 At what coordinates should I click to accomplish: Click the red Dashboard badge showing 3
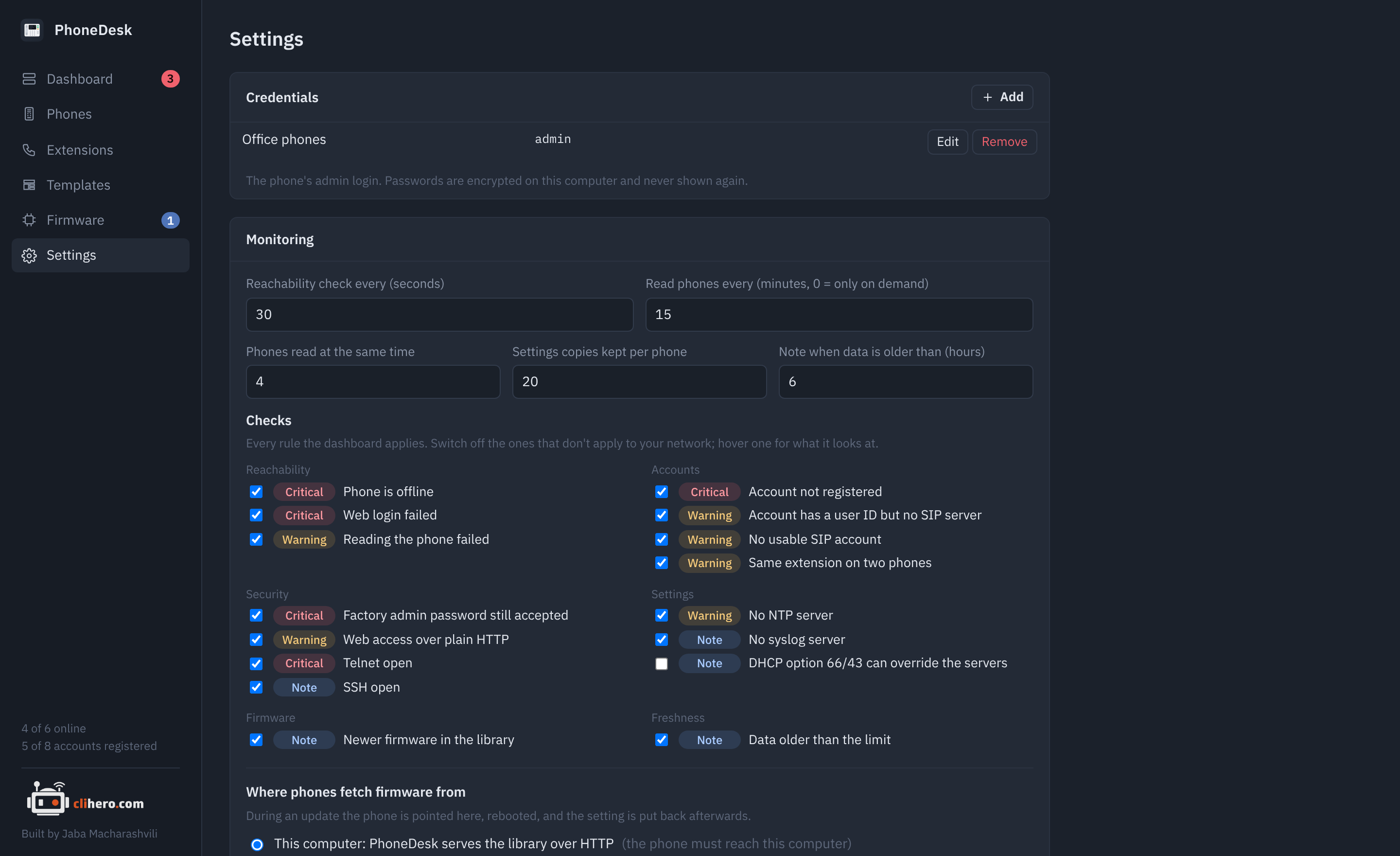[171, 79]
